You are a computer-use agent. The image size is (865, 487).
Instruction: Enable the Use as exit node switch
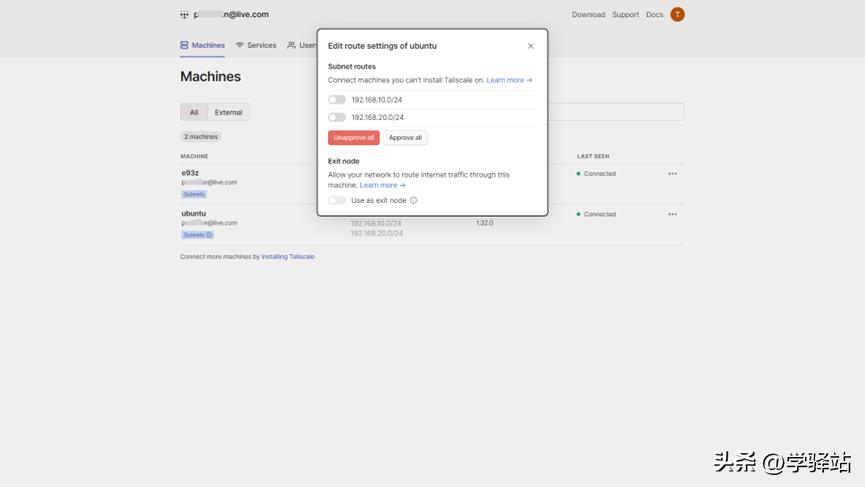pos(337,200)
